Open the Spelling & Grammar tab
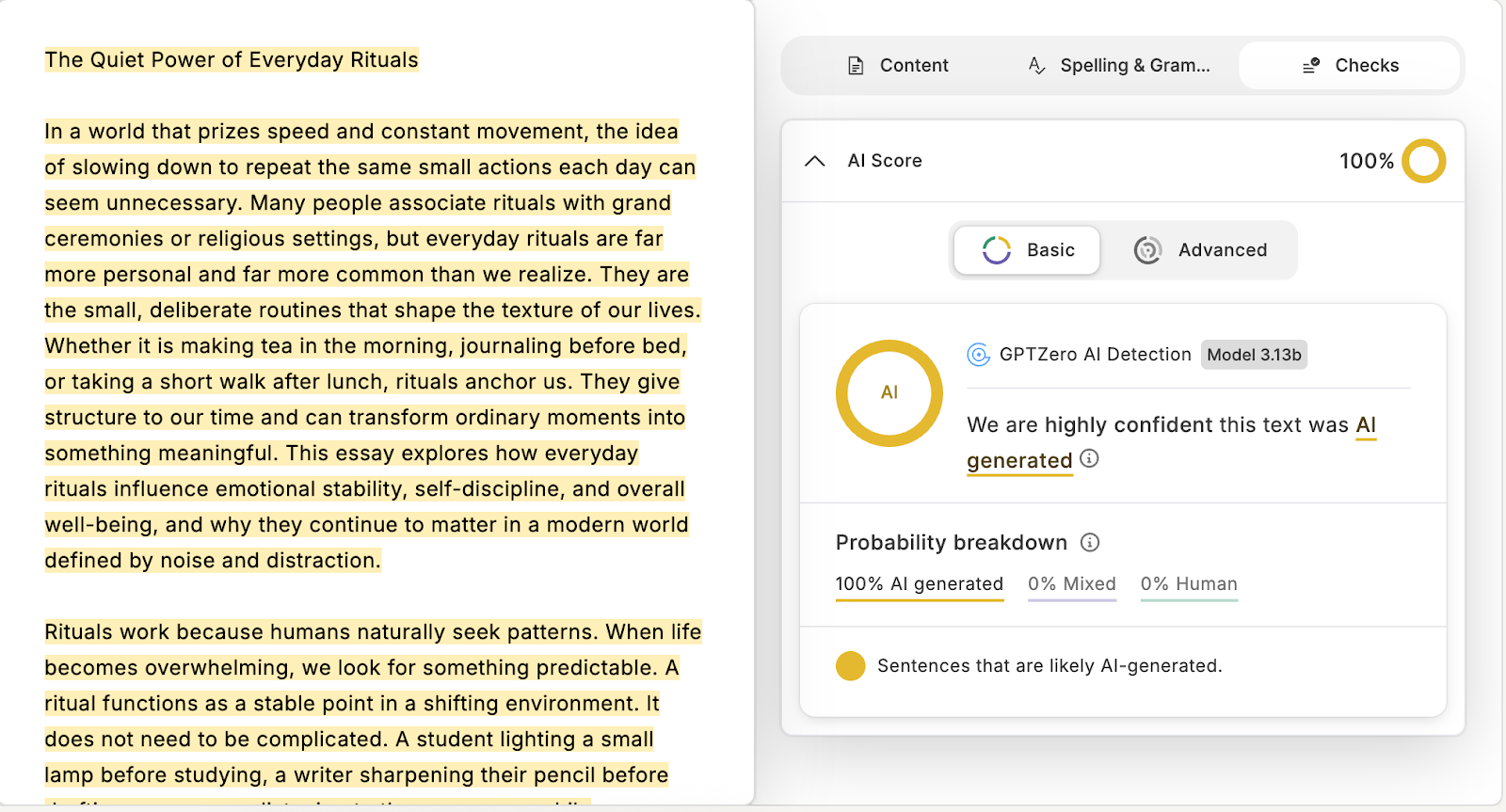The height and width of the screenshot is (812, 1506). coord(1120,65)
